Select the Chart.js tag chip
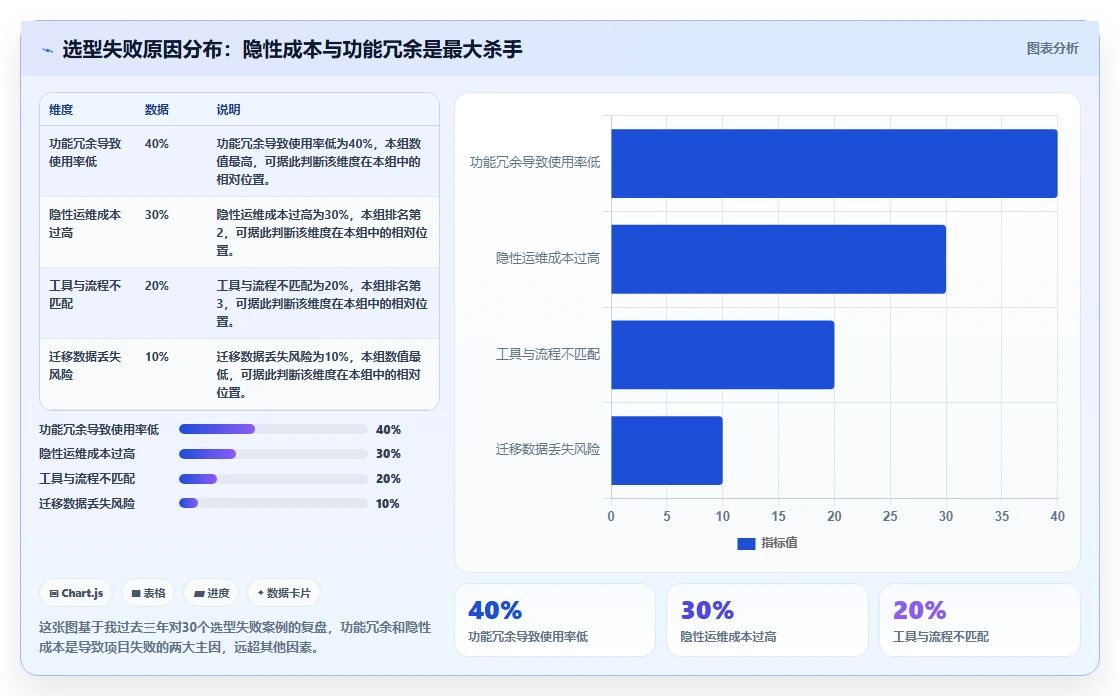The image size is (1120, 696). [76, 593]
